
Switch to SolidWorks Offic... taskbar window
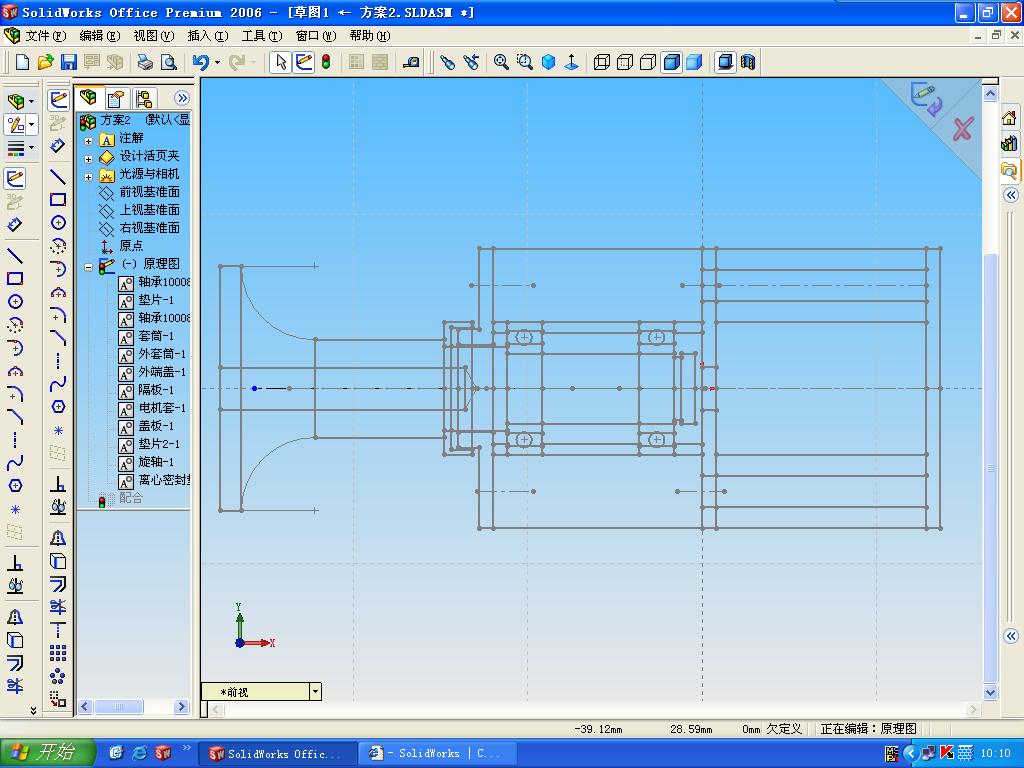[278, 753]
